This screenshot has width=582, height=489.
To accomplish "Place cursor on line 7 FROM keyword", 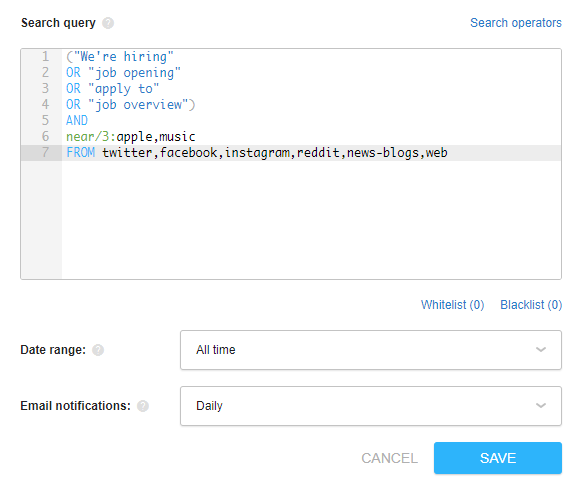I will tap(81, 153).
